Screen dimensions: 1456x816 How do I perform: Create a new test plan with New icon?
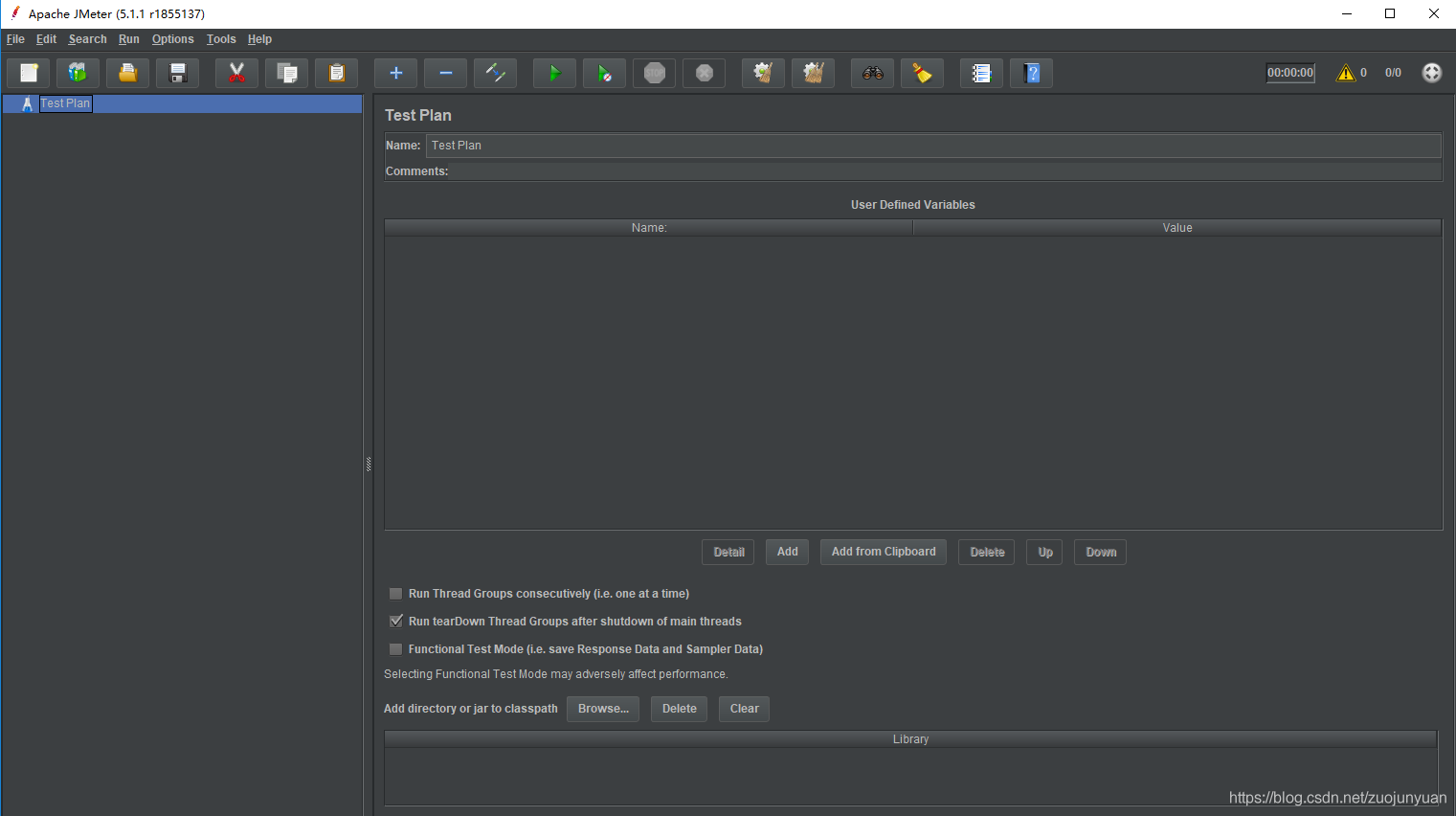pos(29,73)
